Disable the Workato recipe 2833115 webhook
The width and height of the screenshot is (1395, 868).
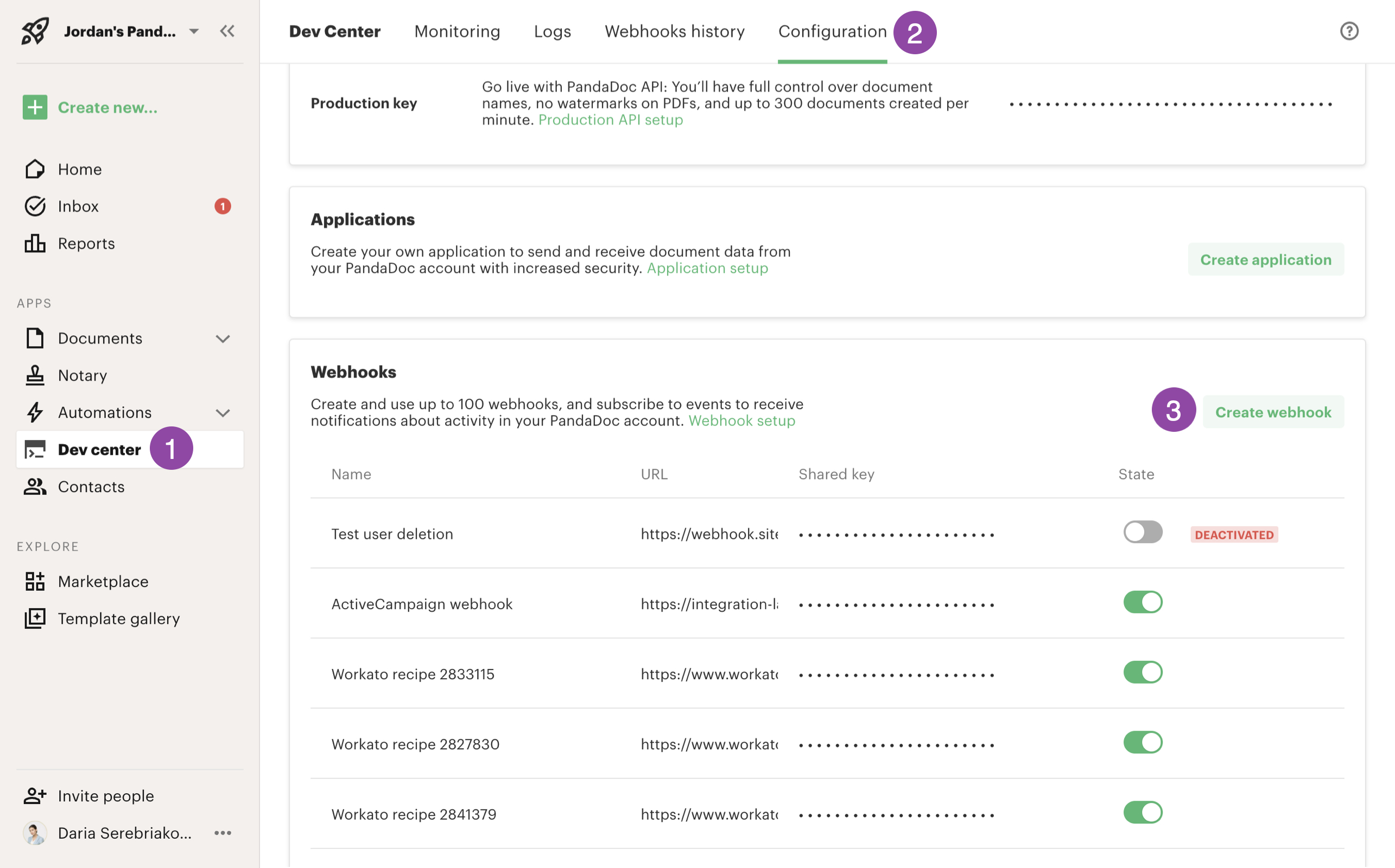tap(1142, 673)
